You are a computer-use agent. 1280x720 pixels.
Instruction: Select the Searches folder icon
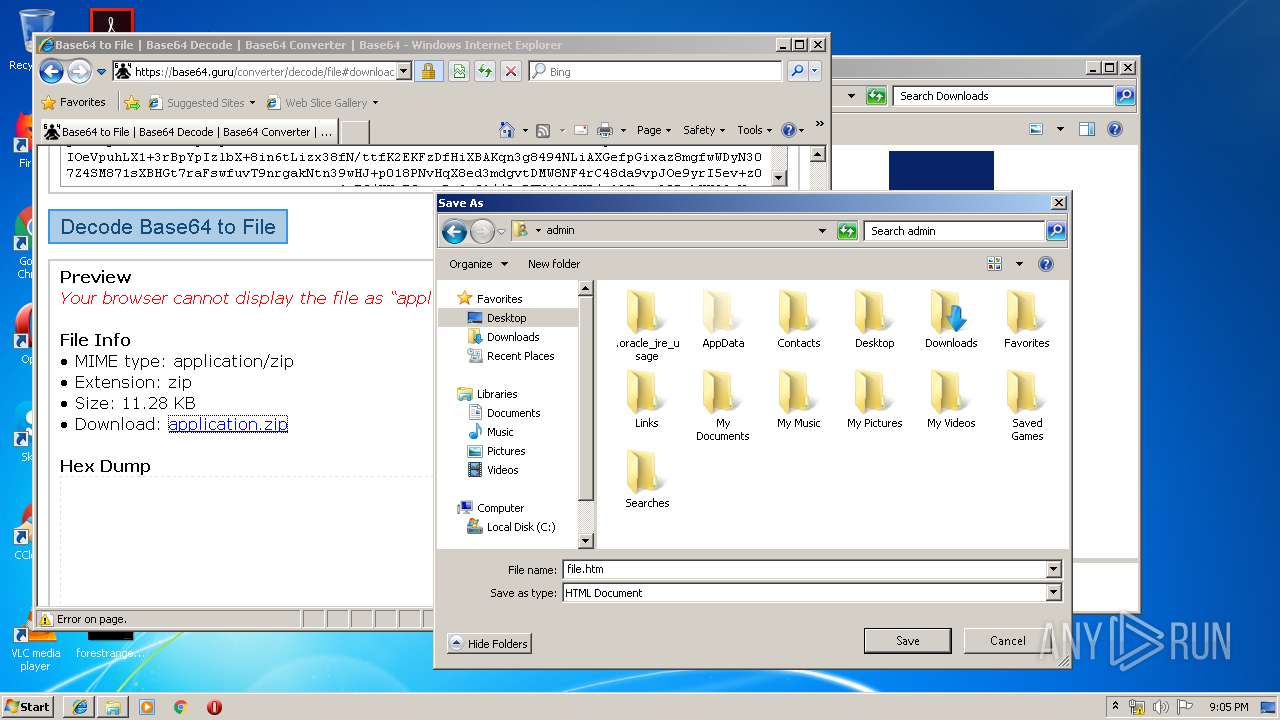click(647, 480)
